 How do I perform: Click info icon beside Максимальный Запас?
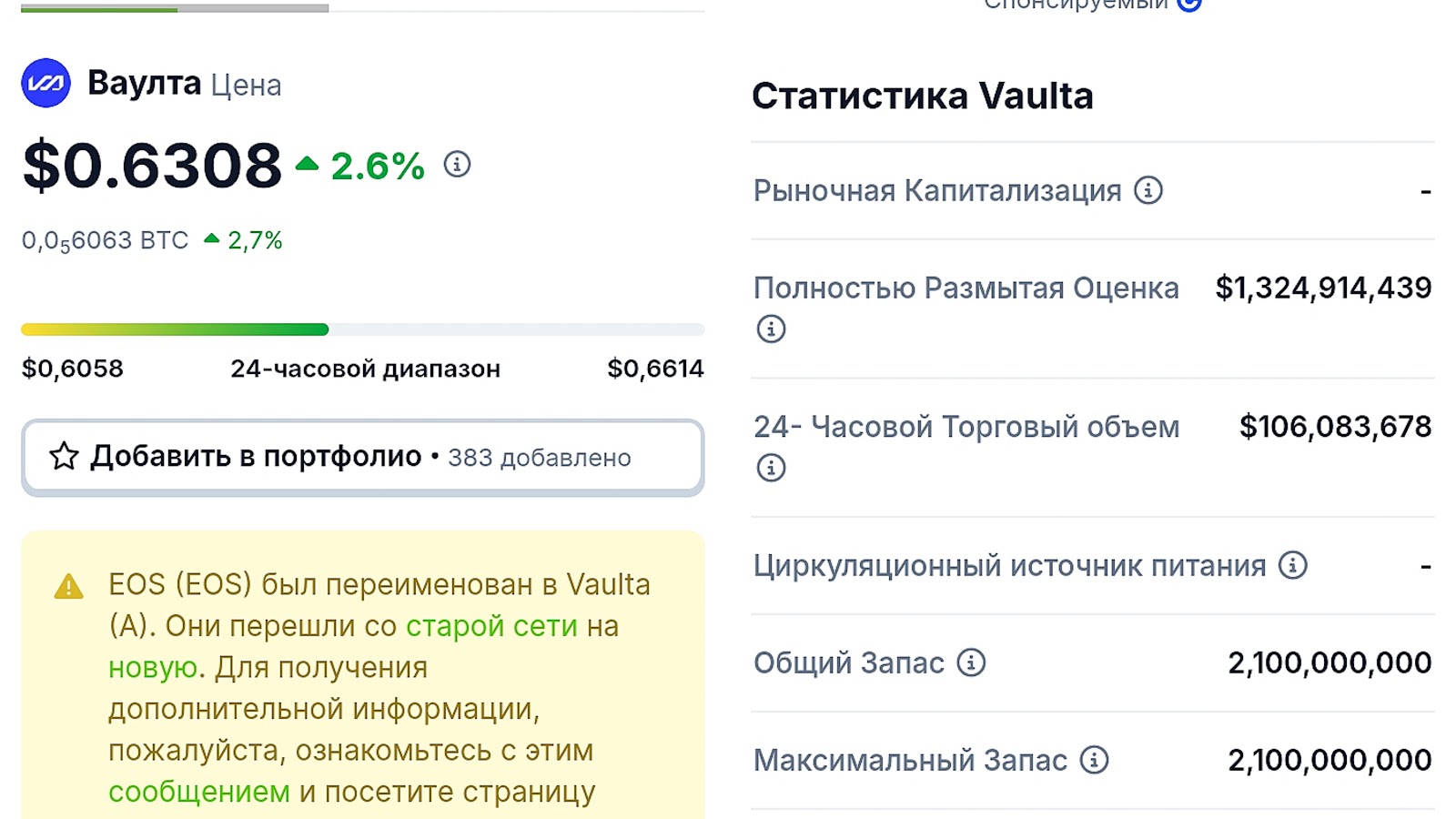coord(1094,759)
